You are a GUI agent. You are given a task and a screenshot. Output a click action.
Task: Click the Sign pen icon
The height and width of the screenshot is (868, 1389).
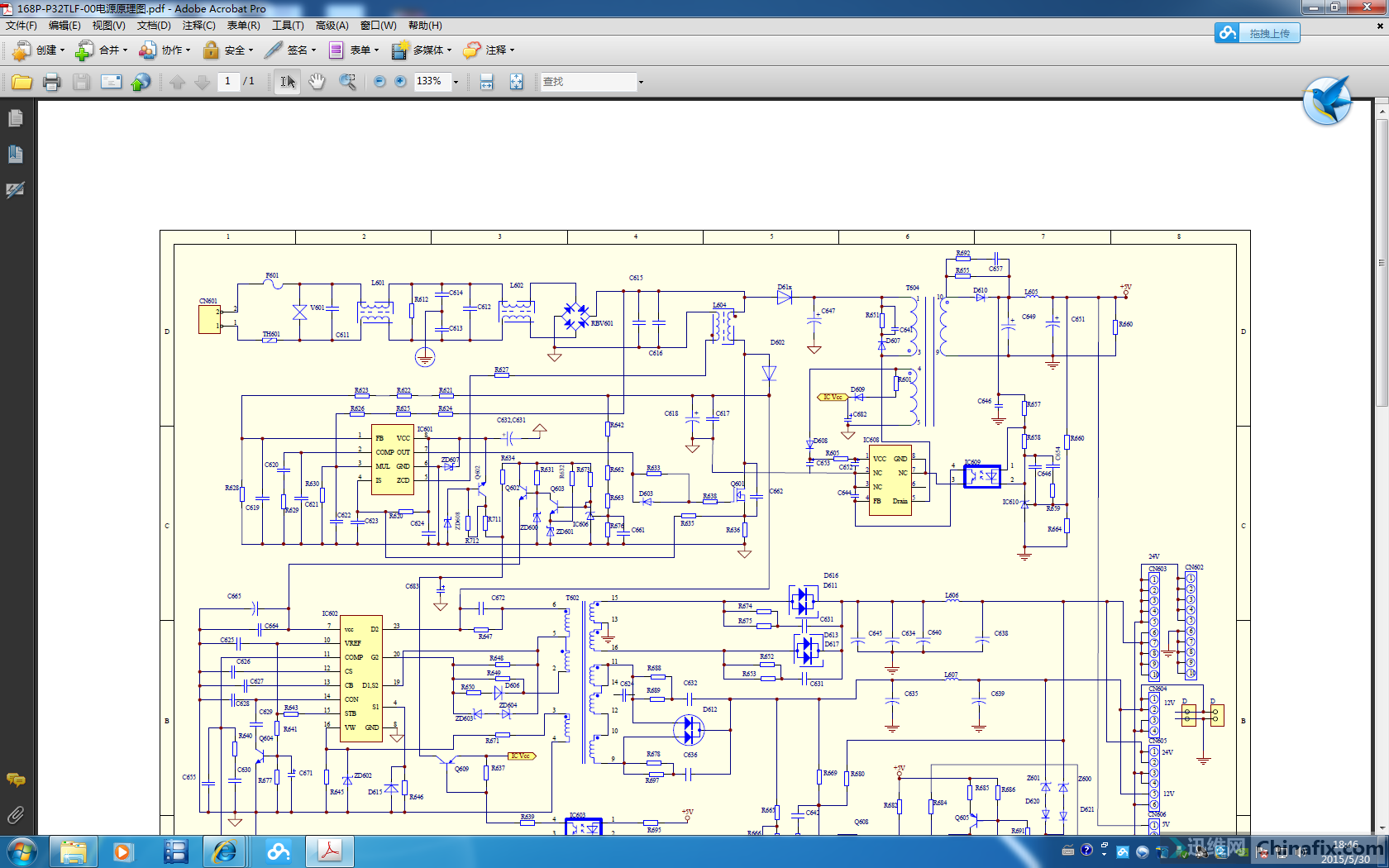pyautogui.click(x=274, y=50)
